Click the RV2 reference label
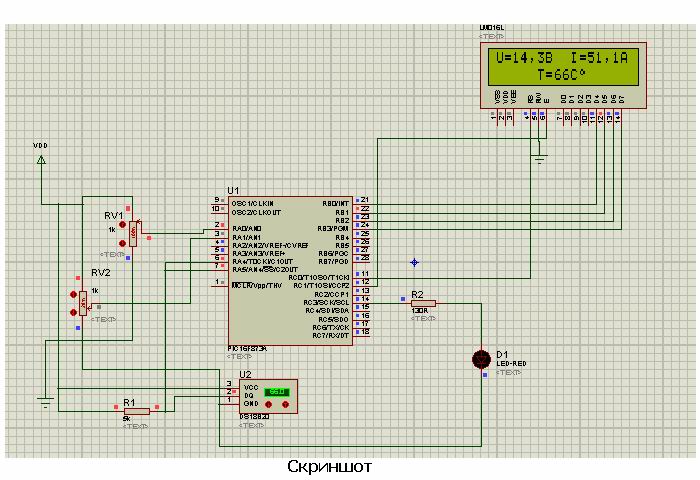The height and width of the screenshot is (480, 700). pos(100,273)
